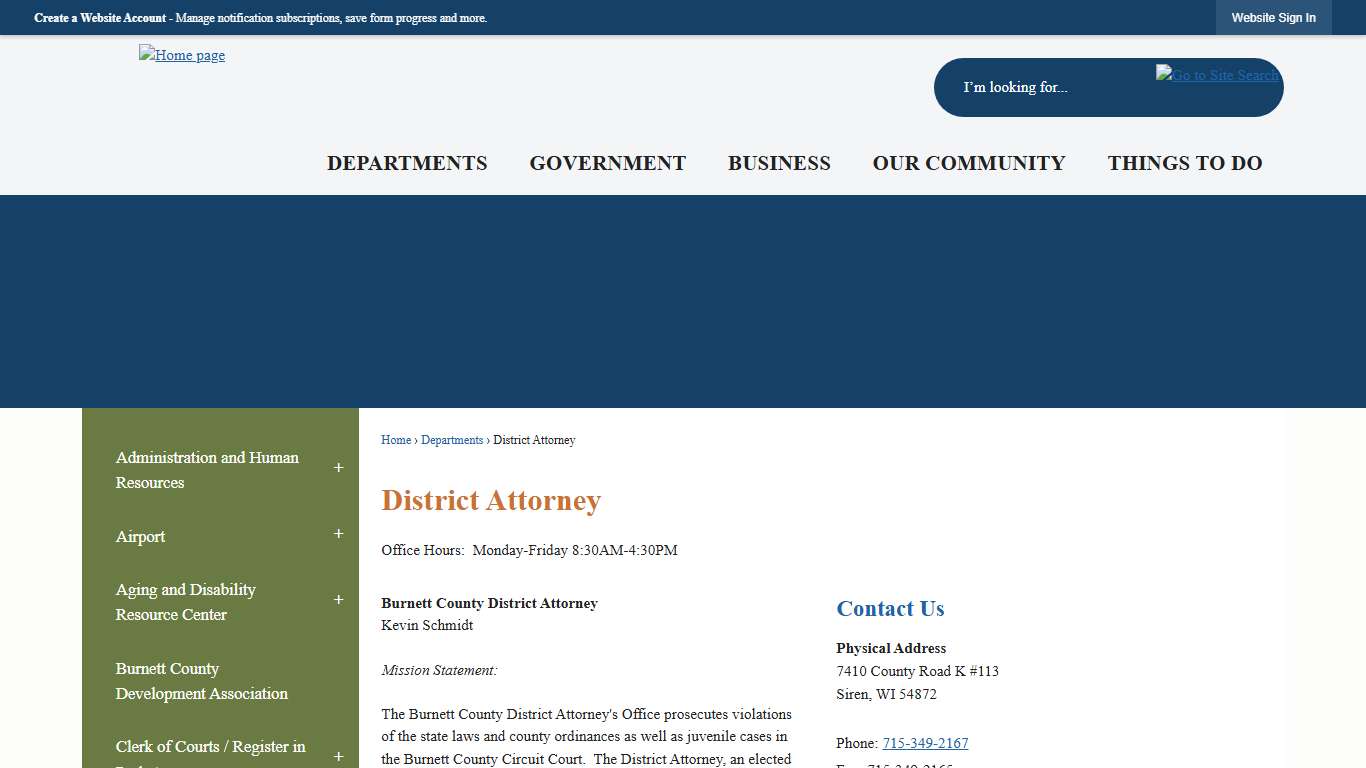Click the District Attorney breadcrumb text
Viewport: 1366px width, 768px height.
click(534, 440)
